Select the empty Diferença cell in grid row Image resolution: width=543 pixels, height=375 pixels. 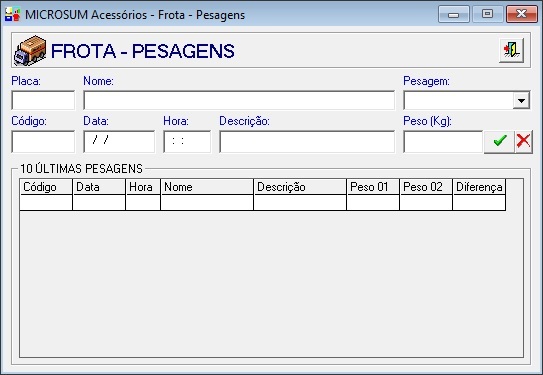[479, 203]
